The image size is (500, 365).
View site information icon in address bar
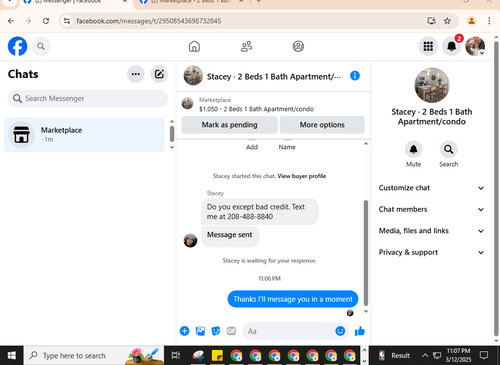67,21
